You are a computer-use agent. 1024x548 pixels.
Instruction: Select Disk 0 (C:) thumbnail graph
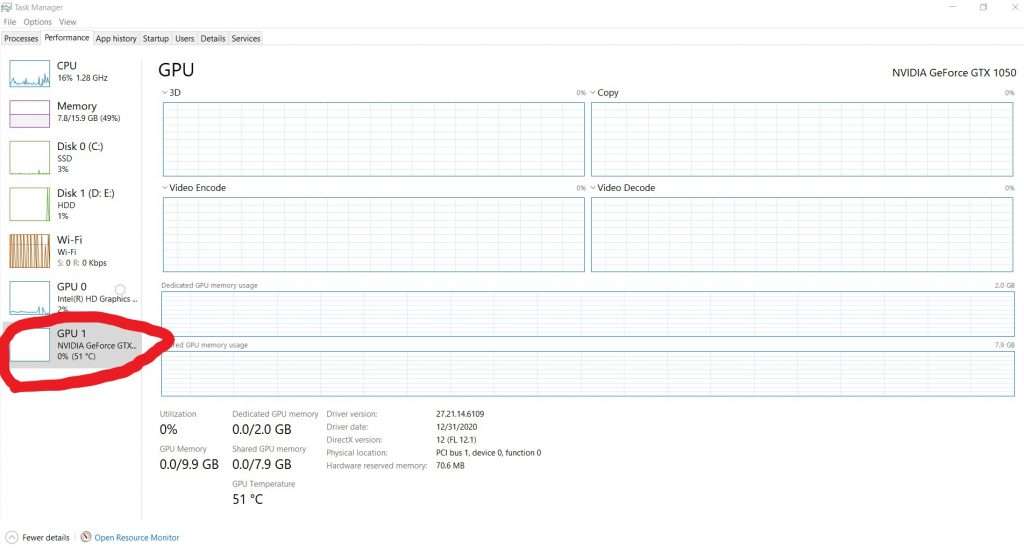point(29,157)
